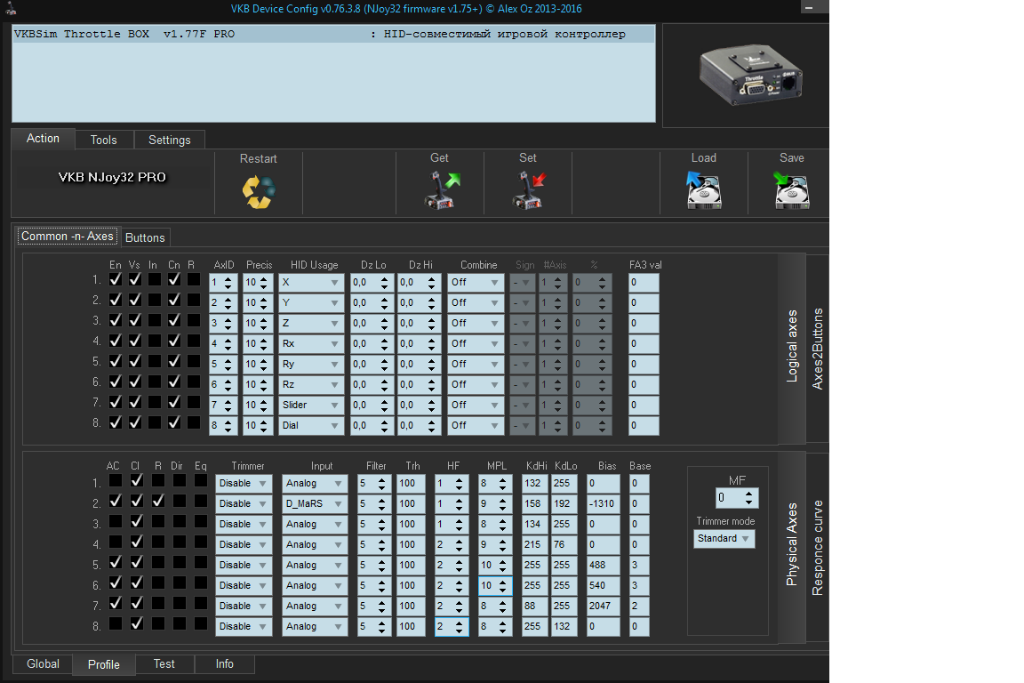Enable Eq checkbox for physical axis 8
Viewport: 1024px width, 683px height.
tap(200, 624)
